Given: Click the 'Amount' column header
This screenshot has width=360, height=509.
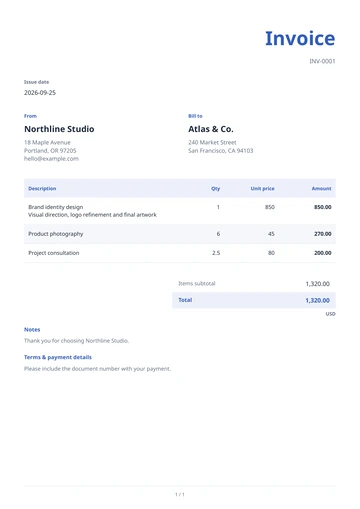Looking at the screenshot, I should 321,189.
